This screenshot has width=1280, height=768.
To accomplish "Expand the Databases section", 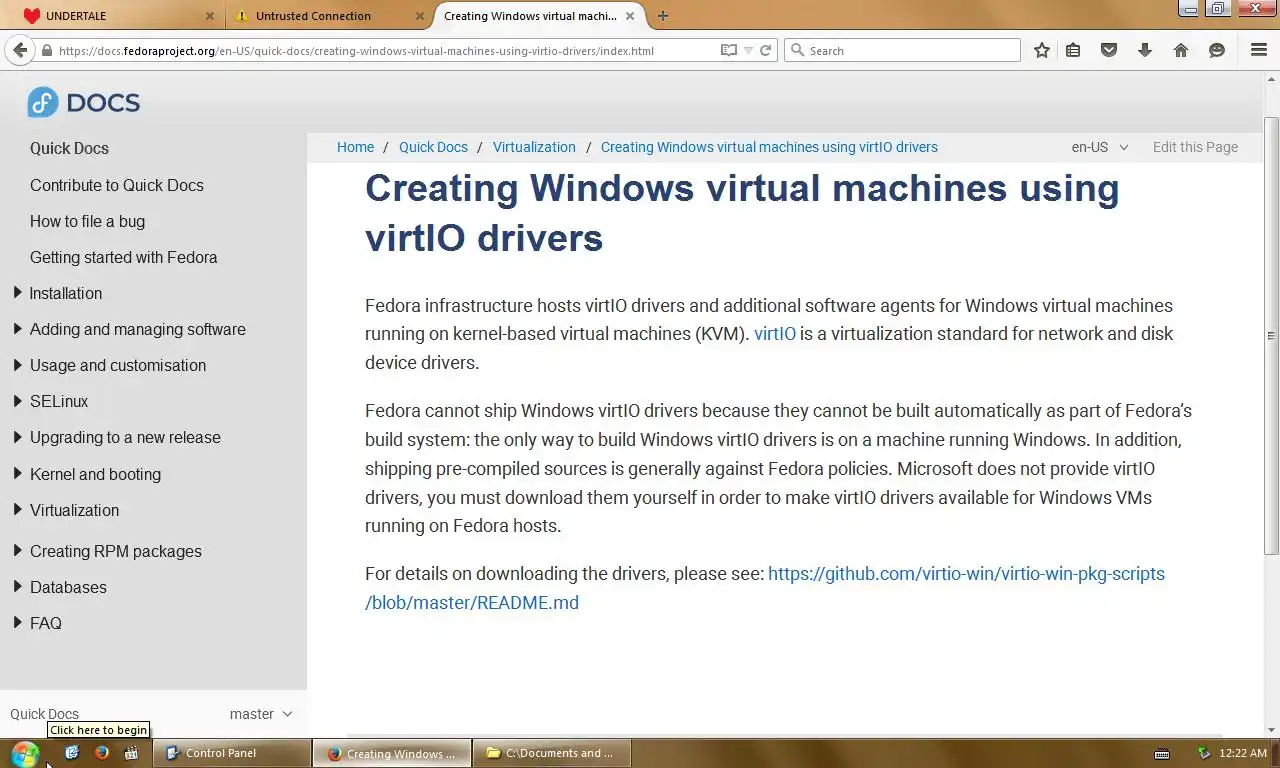I will coord(18,587).
